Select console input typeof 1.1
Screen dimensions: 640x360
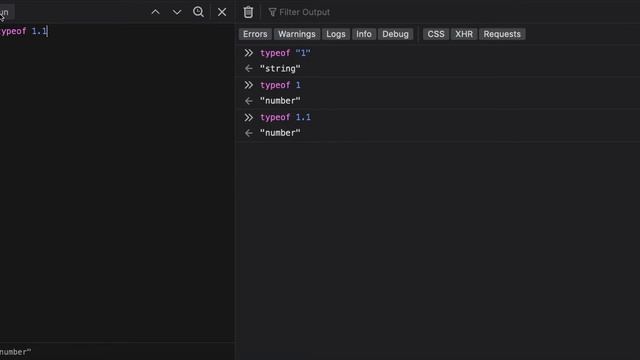(x=285, y=118)
